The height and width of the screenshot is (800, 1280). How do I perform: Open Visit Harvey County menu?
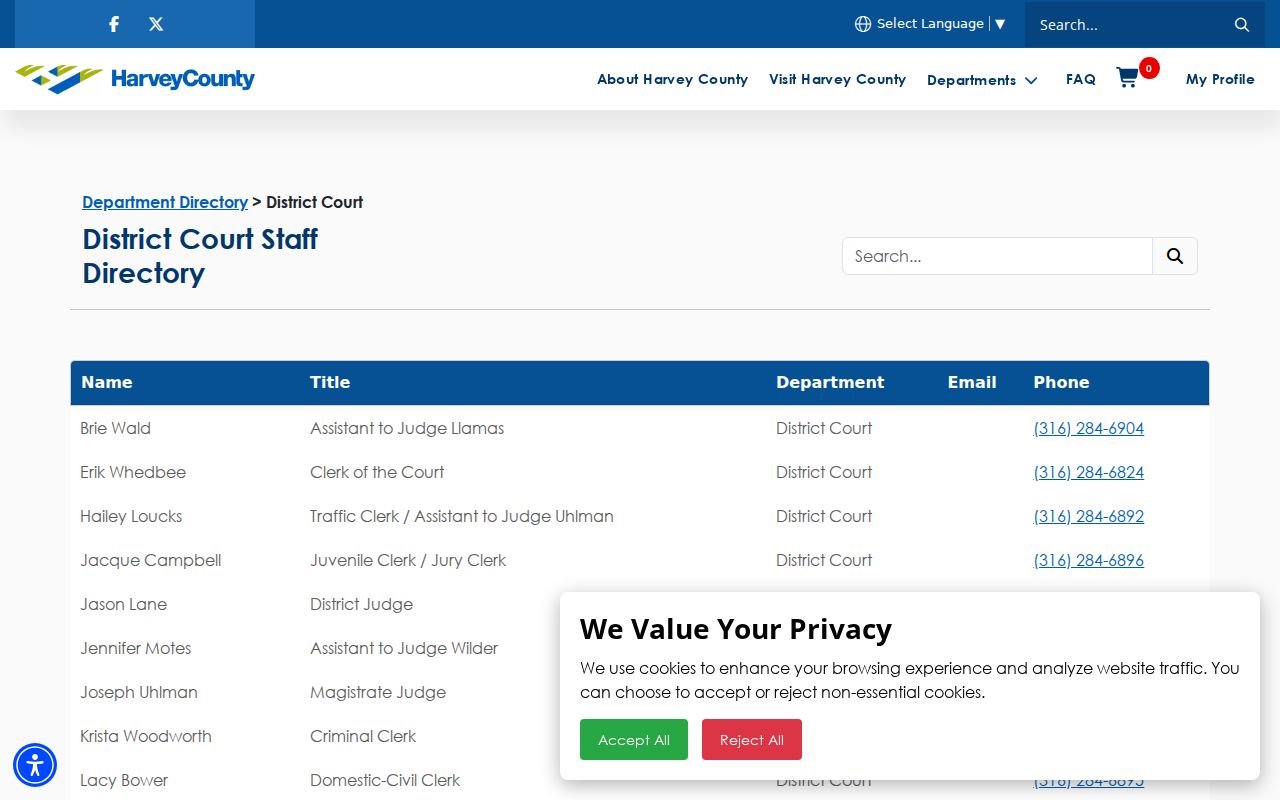pos(837,79)
